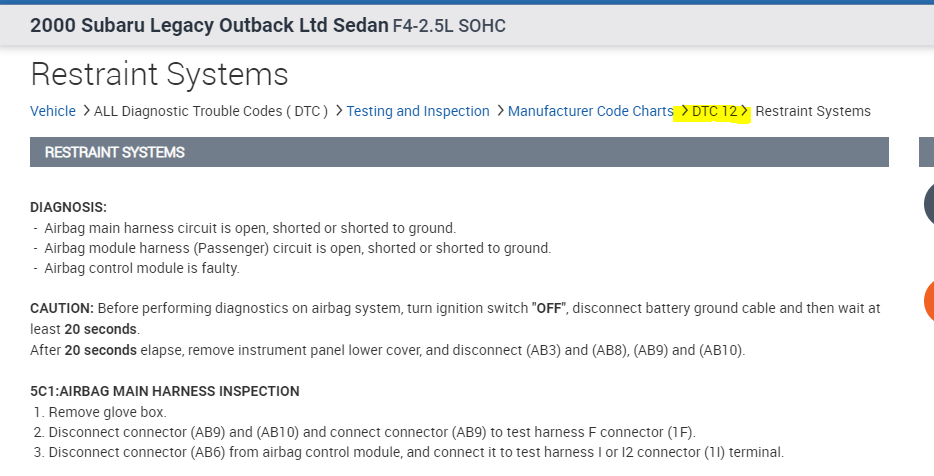This screenshot has height=476, width=934.
Task: Click the RESTRAINT SYSTEMS gray section header
Action: (459, 152)
